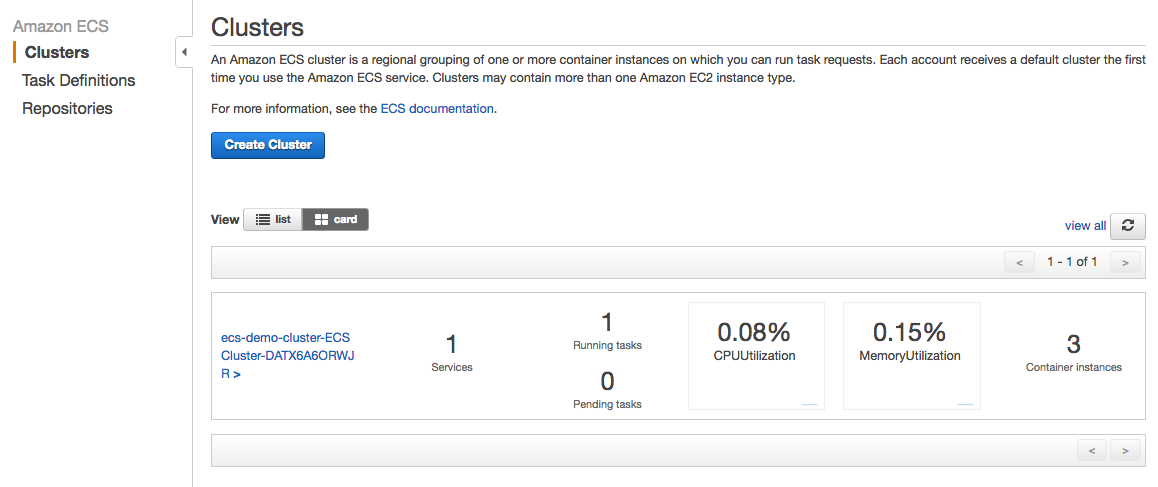Click the MemoryUtilization 0.15% card
Viewport: 1158px width, 487px height.
[911, 355]
